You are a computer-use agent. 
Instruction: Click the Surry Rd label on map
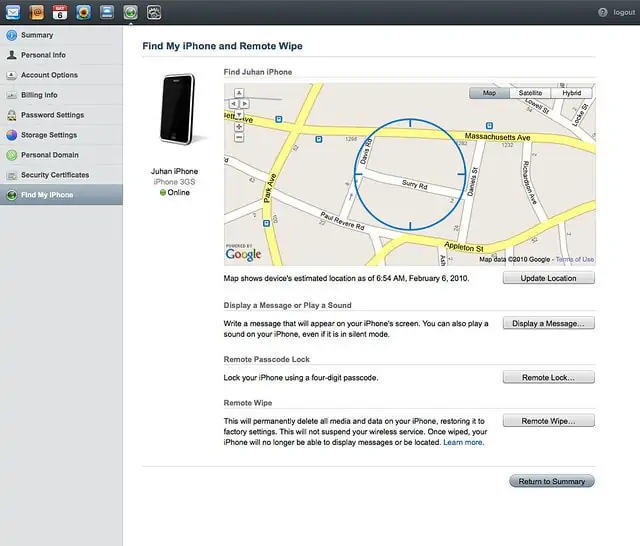415,185
